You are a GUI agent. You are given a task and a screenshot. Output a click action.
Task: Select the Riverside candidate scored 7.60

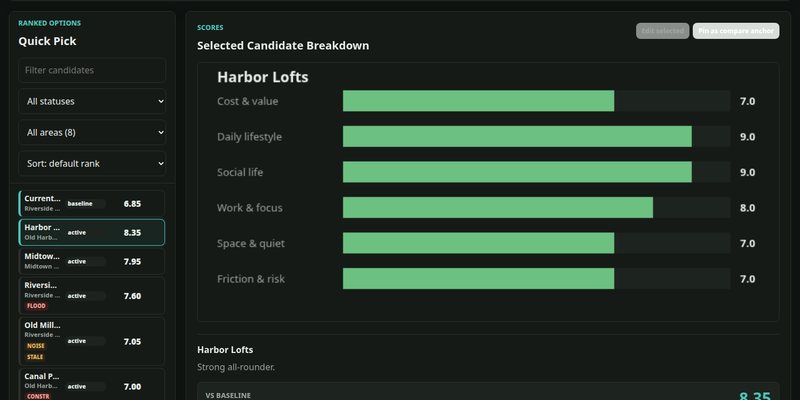[92, 296]
